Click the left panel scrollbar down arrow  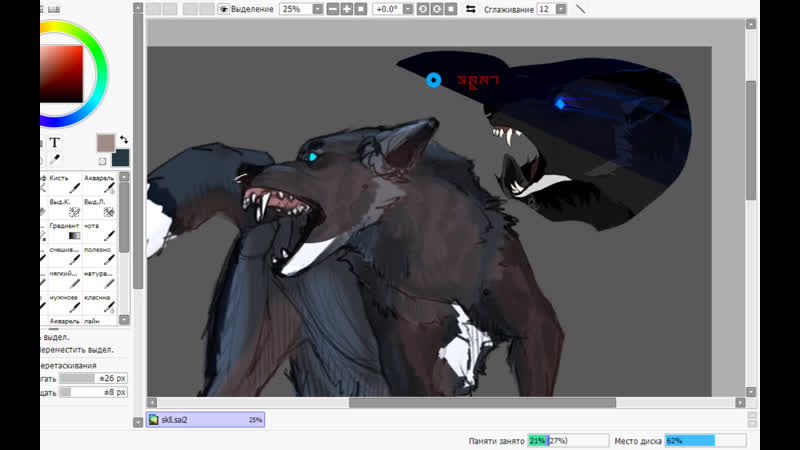tap(138, 422)
